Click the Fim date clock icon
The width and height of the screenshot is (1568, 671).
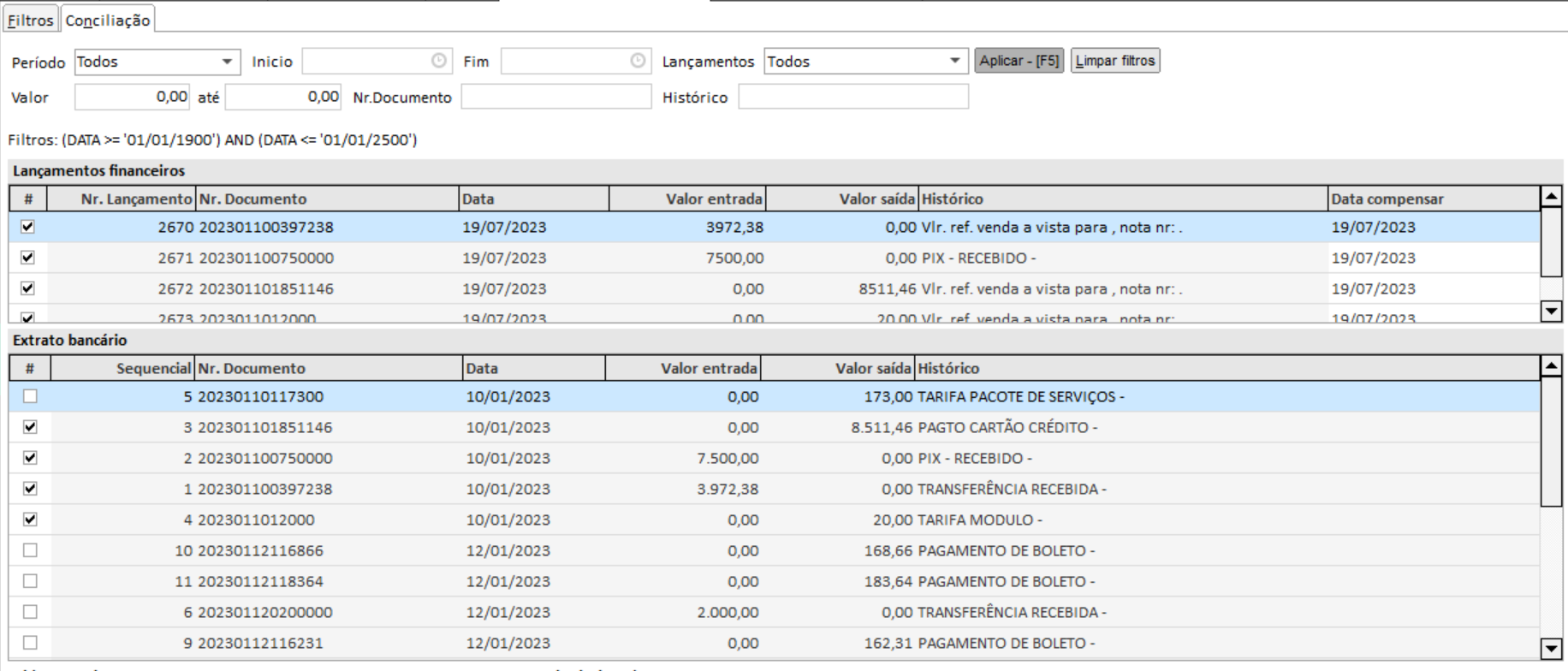(638, 62)
